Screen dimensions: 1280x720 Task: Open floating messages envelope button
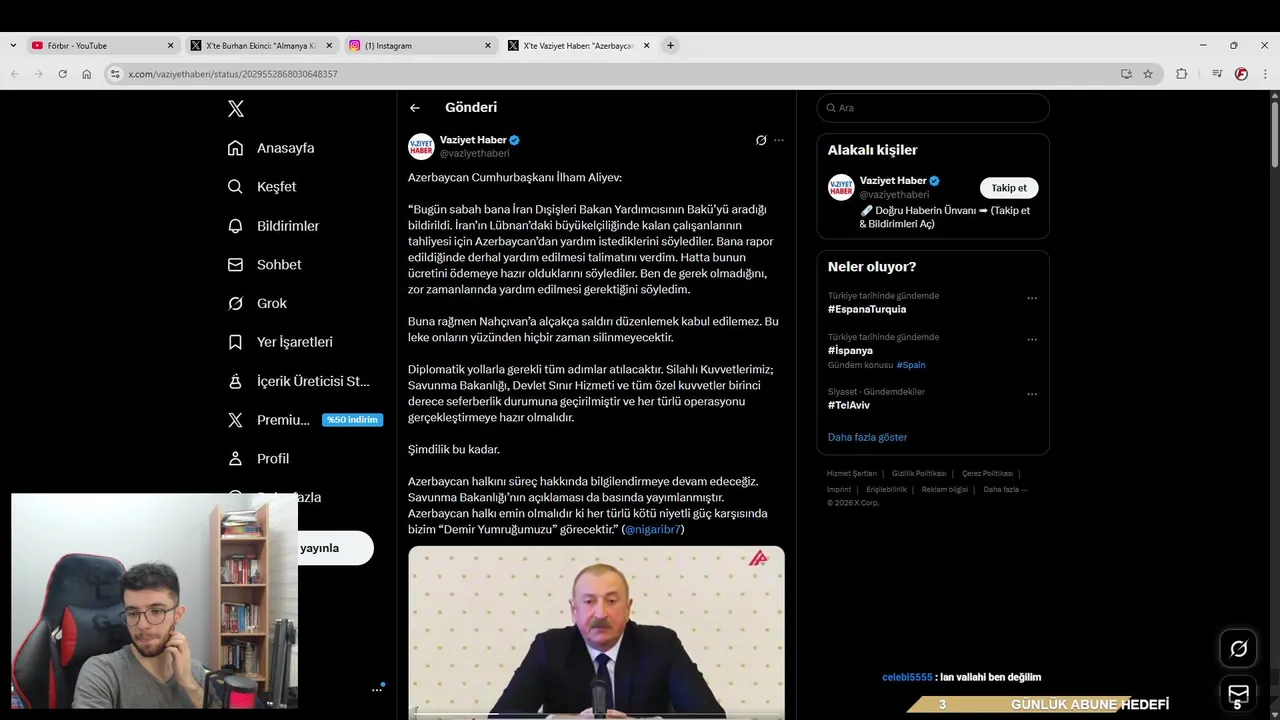pyautogui.click(x=1238, y=693)
